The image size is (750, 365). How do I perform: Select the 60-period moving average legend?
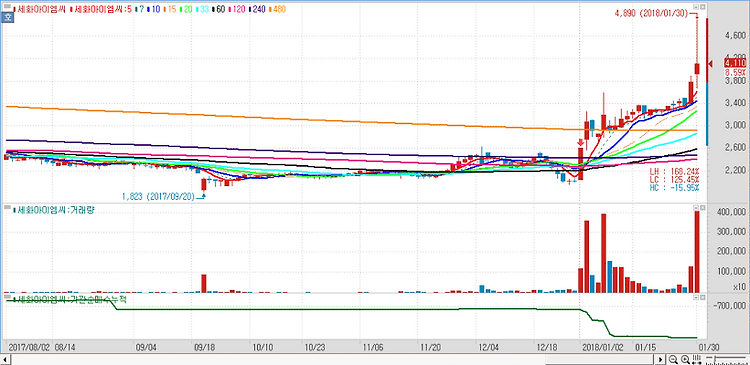[220, 9]
